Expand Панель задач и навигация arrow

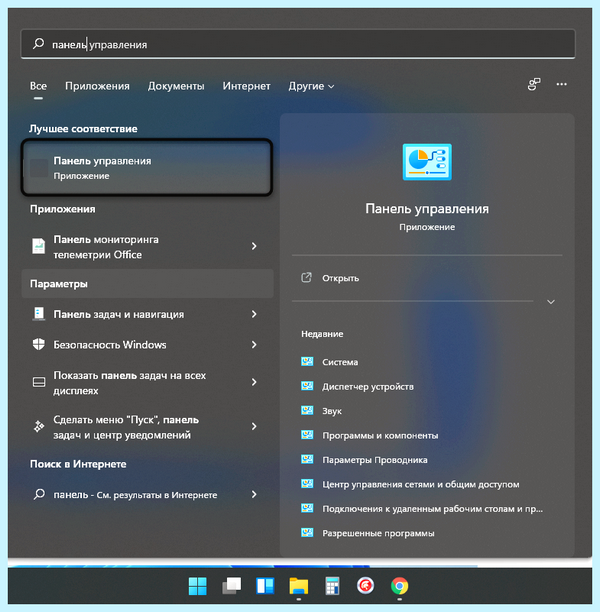click(254, 314)
